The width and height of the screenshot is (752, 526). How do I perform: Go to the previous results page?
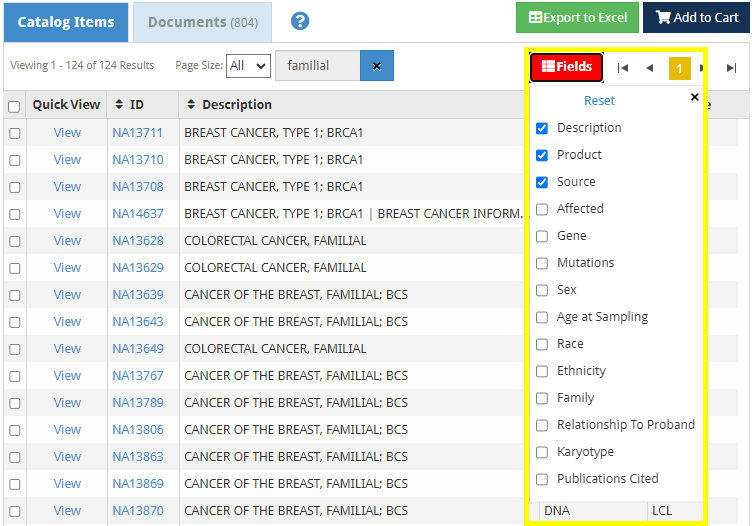coord(649,68)
